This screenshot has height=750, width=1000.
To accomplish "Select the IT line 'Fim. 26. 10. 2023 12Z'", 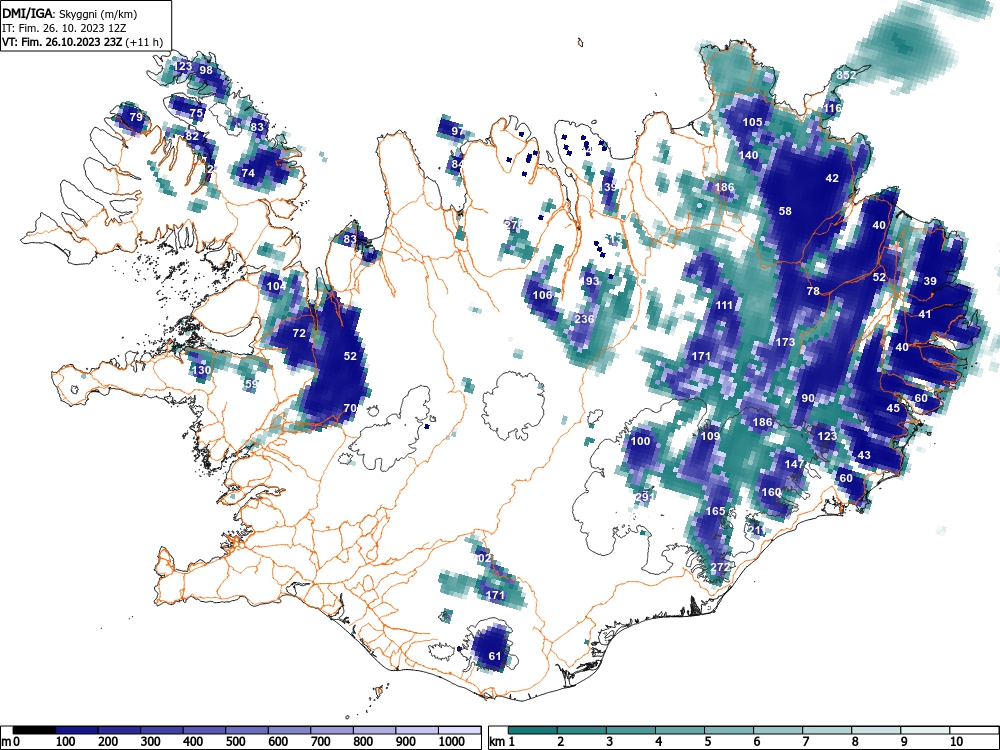I will point(66,28).
